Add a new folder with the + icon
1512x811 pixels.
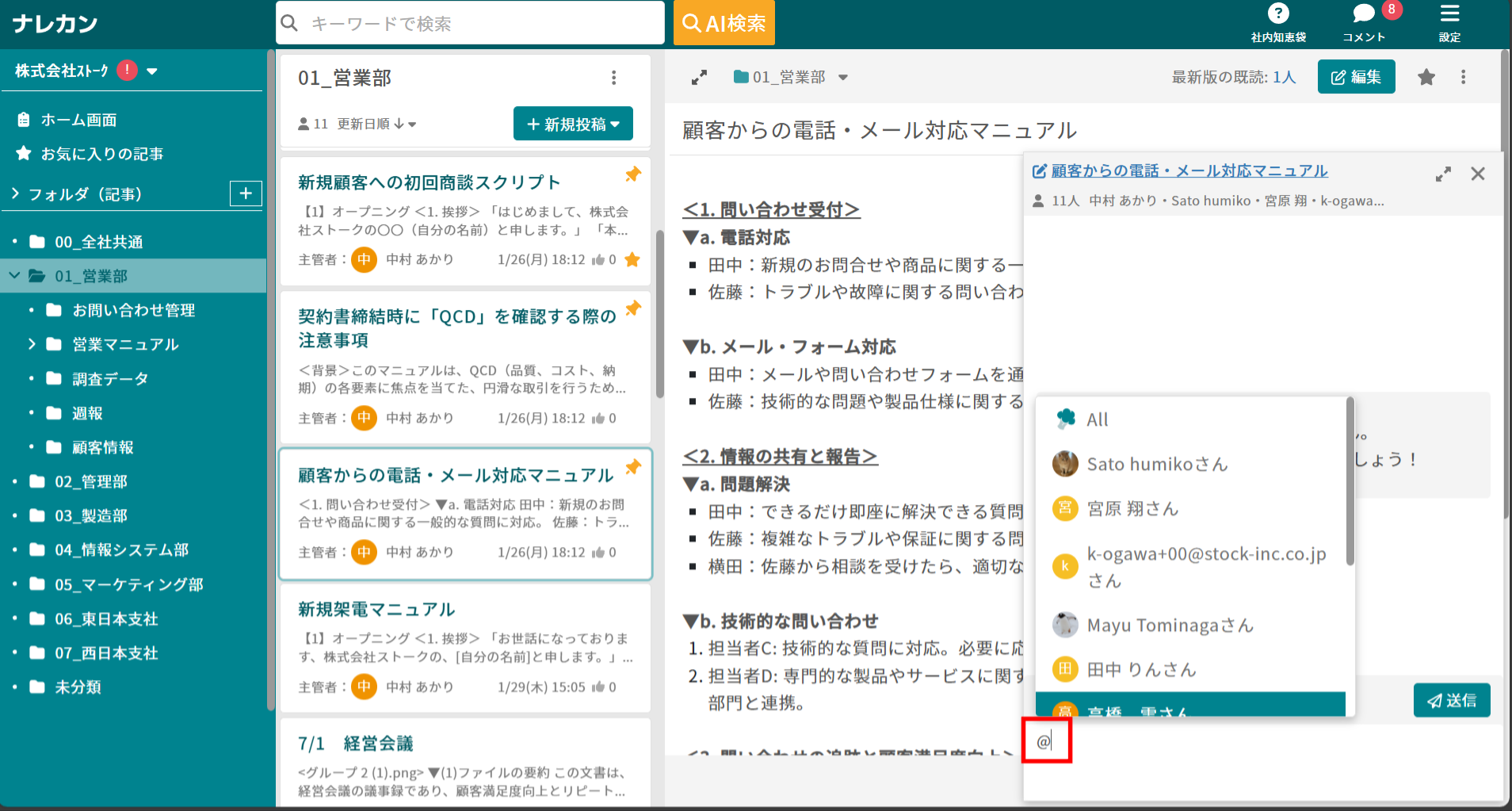[x=246, y=193]
